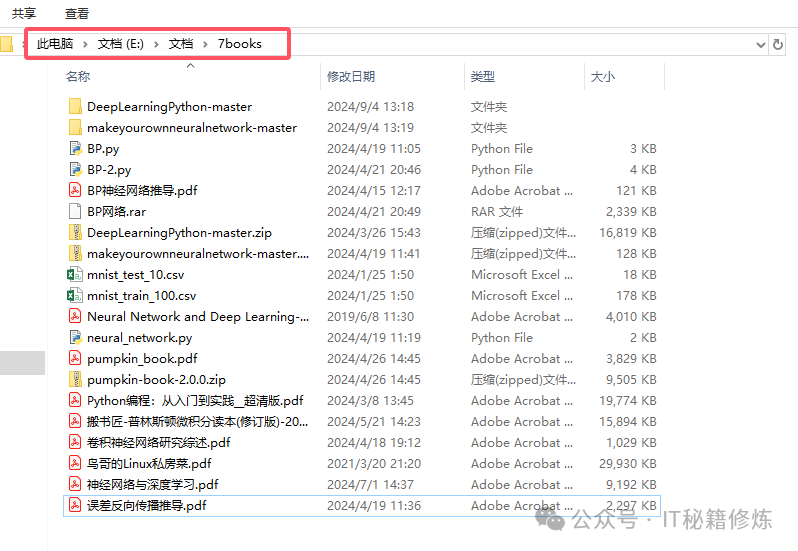The image size is (798, 551).
Task: Click the 大小 column header
Action: tap(603, 76)
